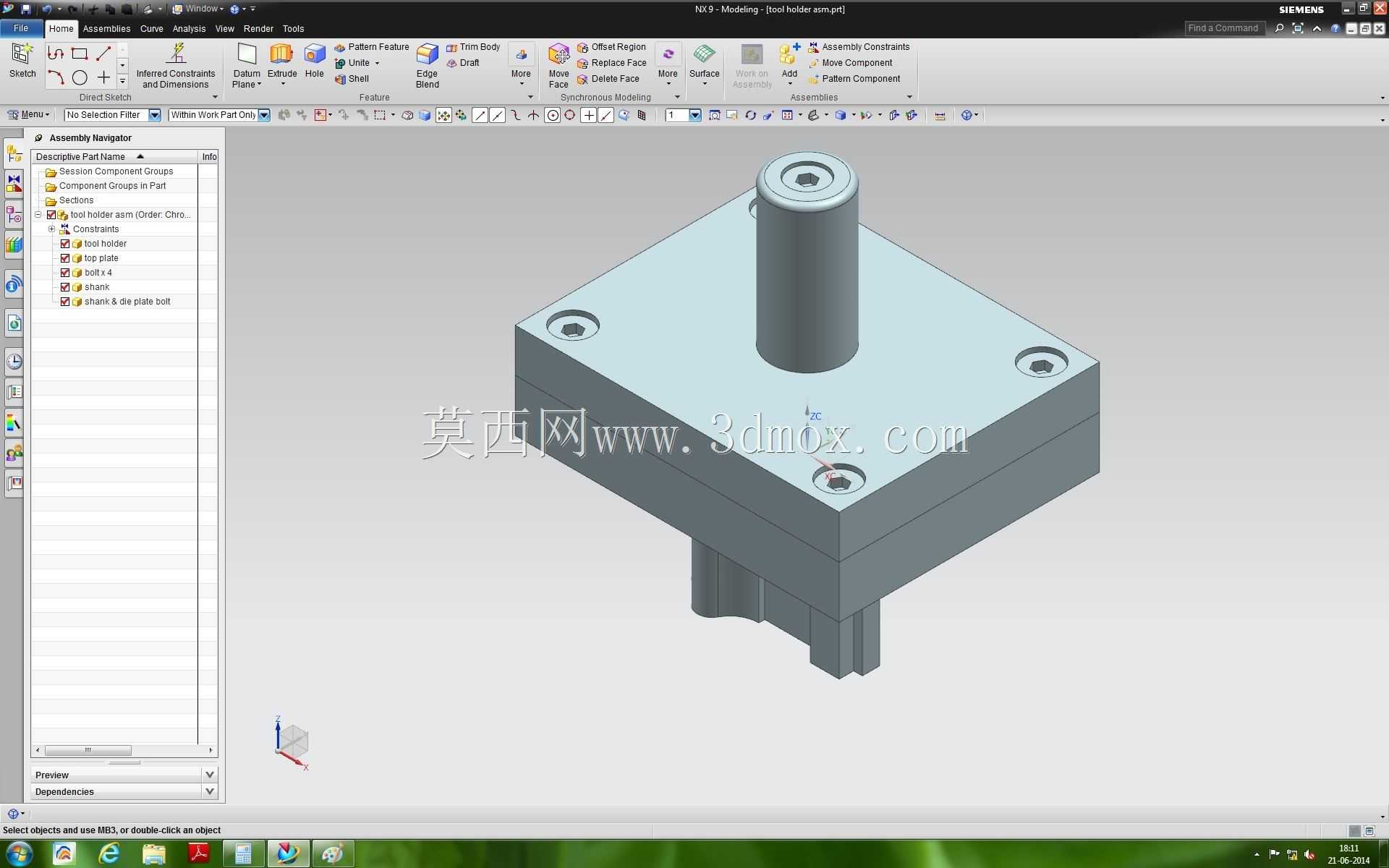Launch Move Component
Viewport: 1389px width, 868px height.
[850, 63]
